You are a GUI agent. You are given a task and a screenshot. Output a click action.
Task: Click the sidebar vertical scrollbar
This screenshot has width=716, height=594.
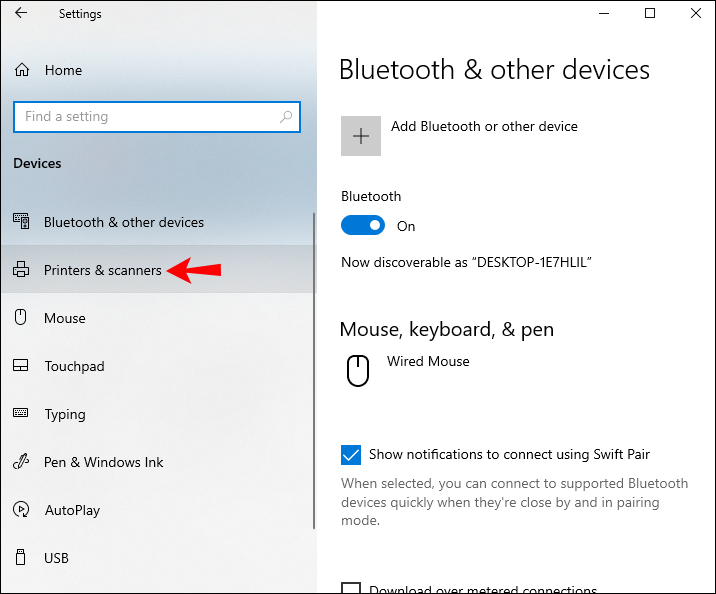tap(314, 370)
